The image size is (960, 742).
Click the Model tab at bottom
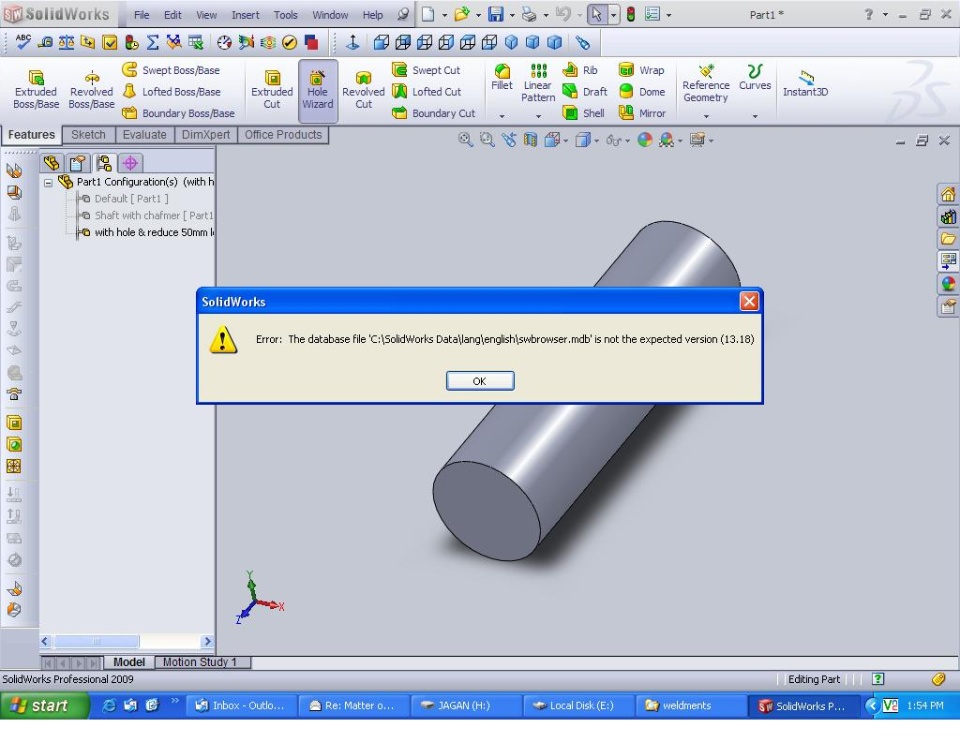[x=129, y=662]
